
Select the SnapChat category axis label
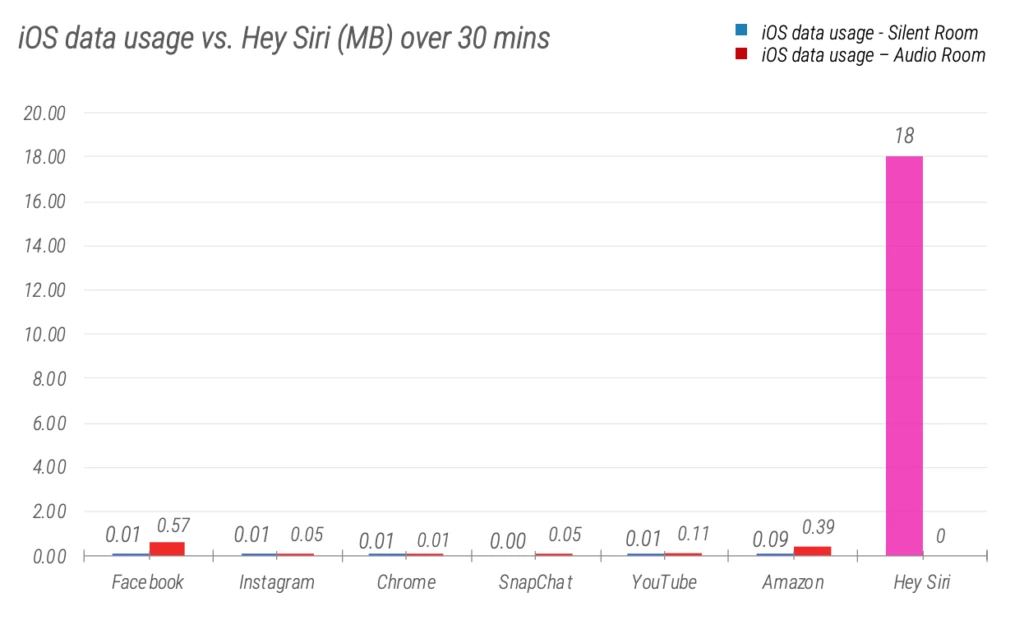point(535,582)
